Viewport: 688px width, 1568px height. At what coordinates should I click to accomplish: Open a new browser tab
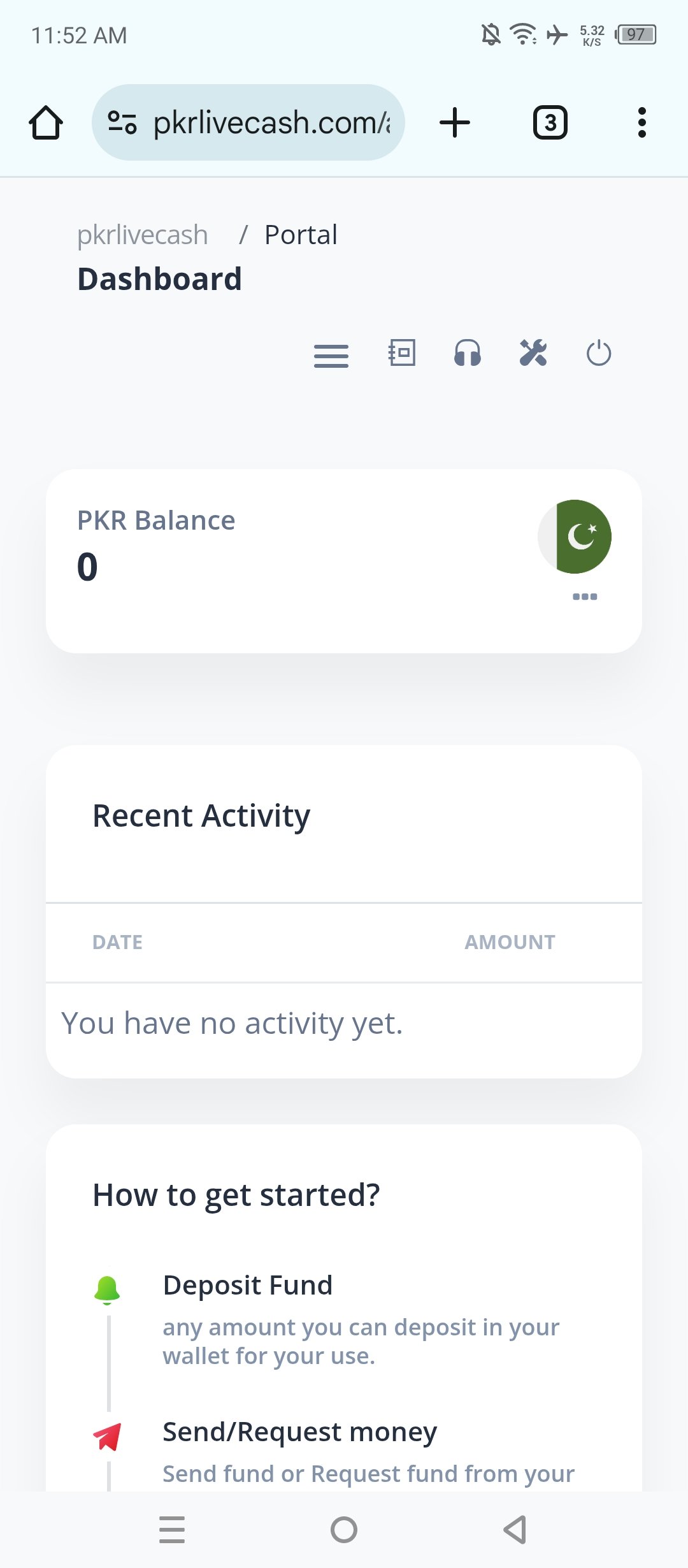(455, 122)
